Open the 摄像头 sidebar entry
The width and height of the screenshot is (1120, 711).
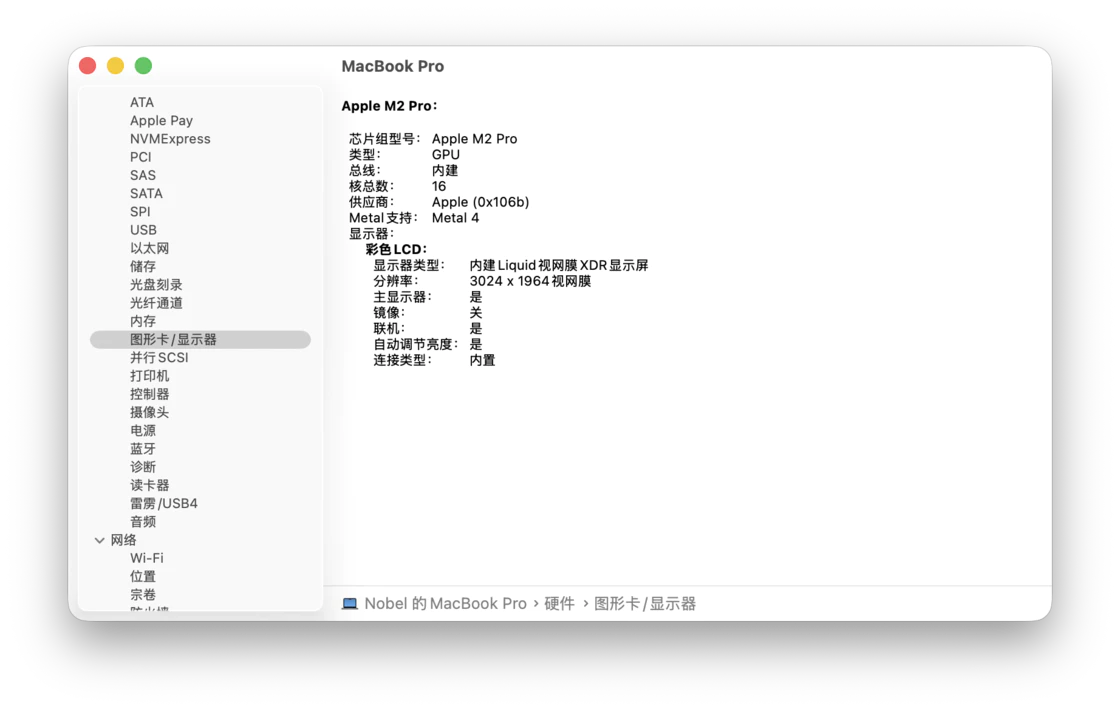pos(149,412)
